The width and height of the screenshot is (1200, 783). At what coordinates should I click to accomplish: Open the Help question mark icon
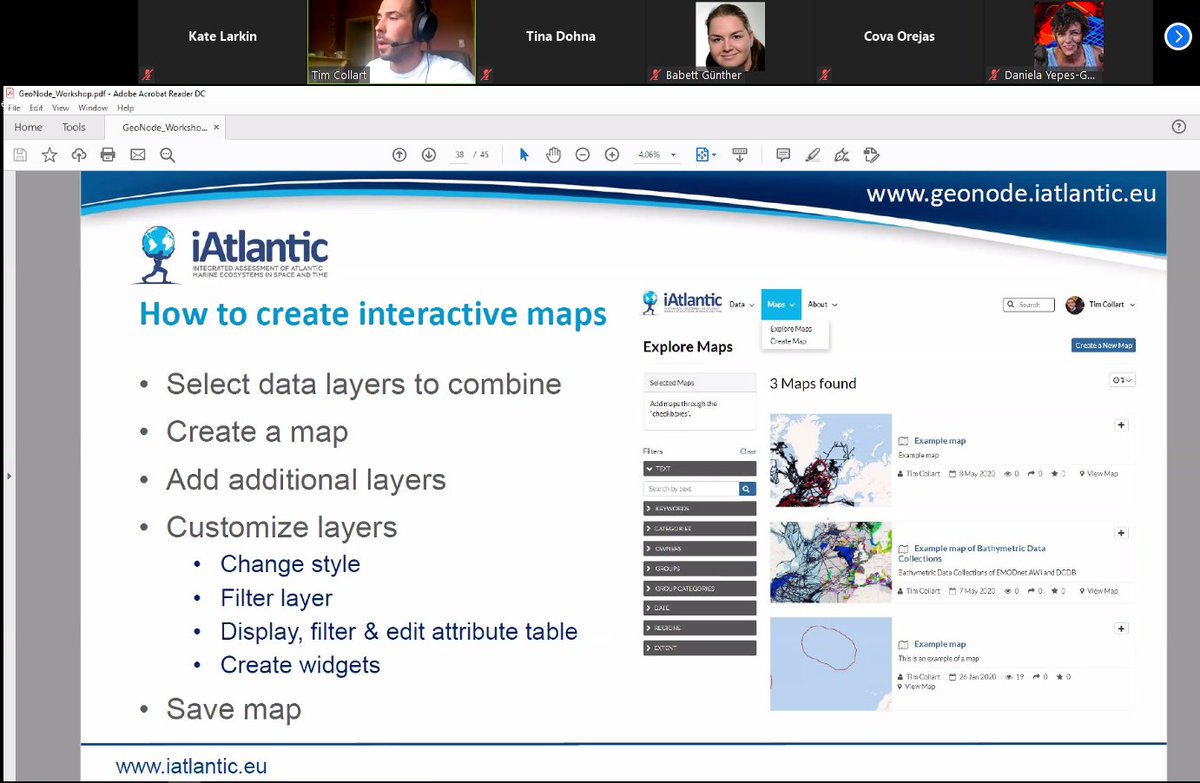pyautogui.click(x=1178, y=127)
